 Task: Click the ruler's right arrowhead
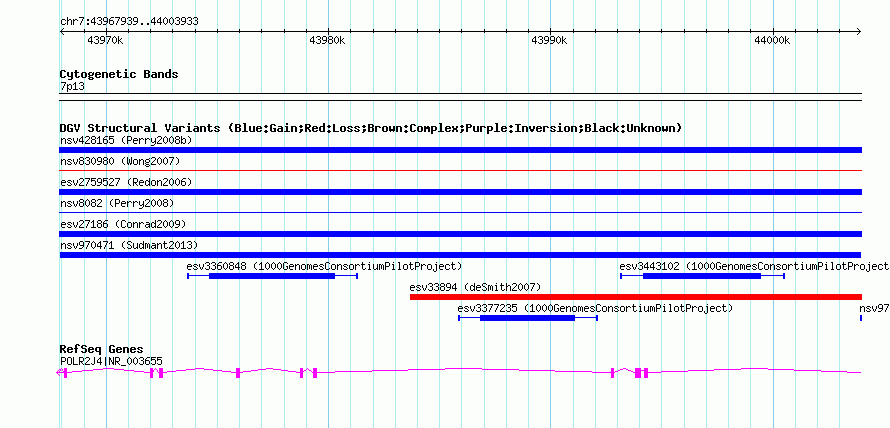click(859, 32)
